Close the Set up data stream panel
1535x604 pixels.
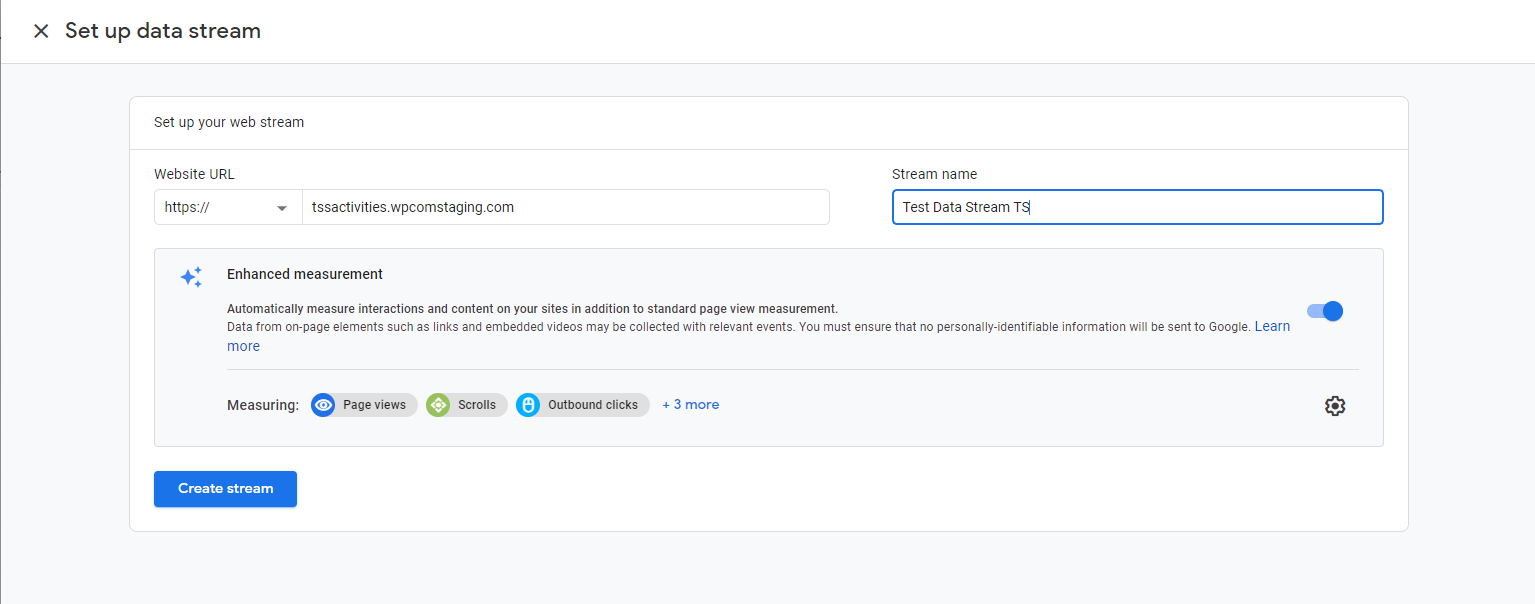coord(41,31)
